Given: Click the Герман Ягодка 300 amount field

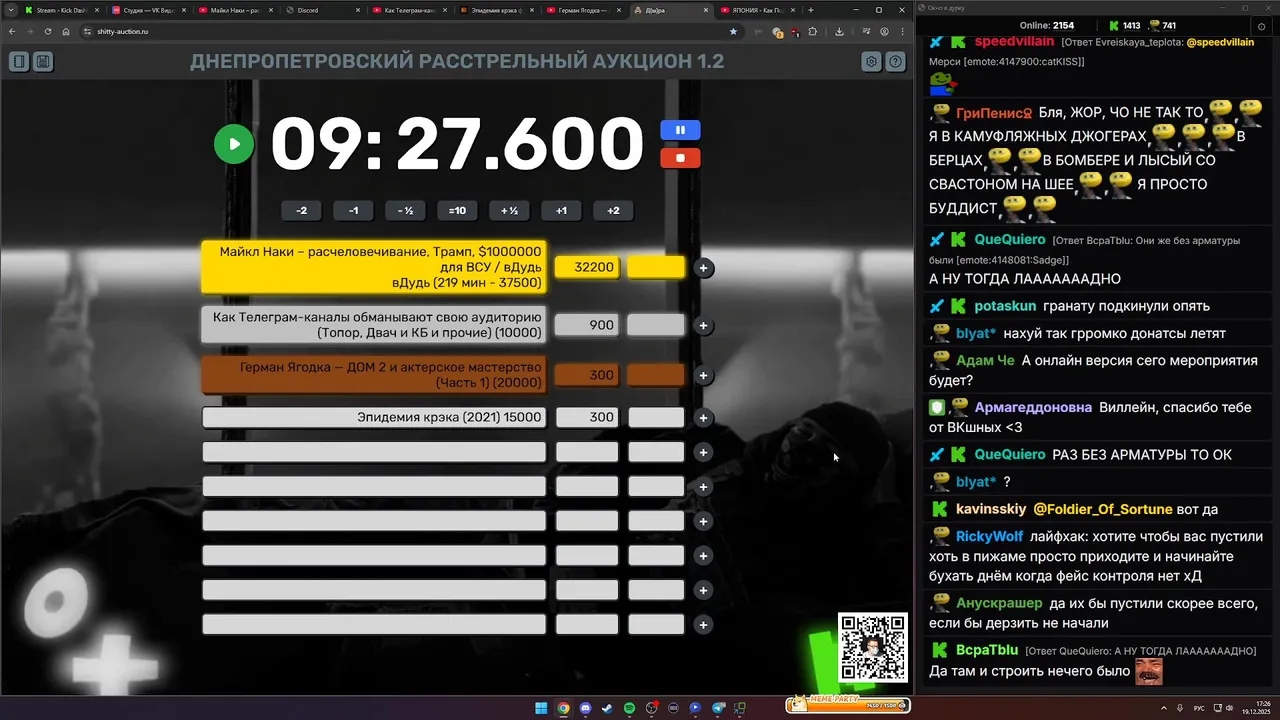Looking at the screenshot, I should 587,375.
